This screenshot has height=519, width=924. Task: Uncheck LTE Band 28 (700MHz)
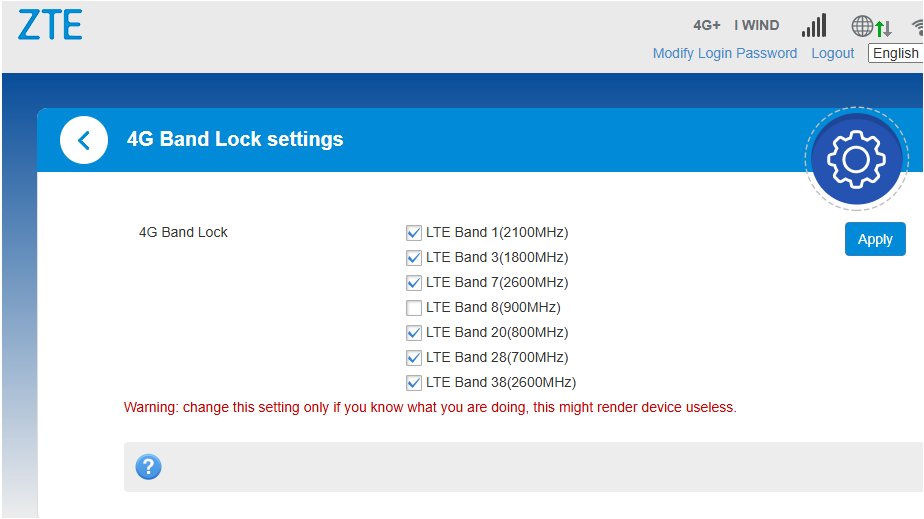(414, 358)
